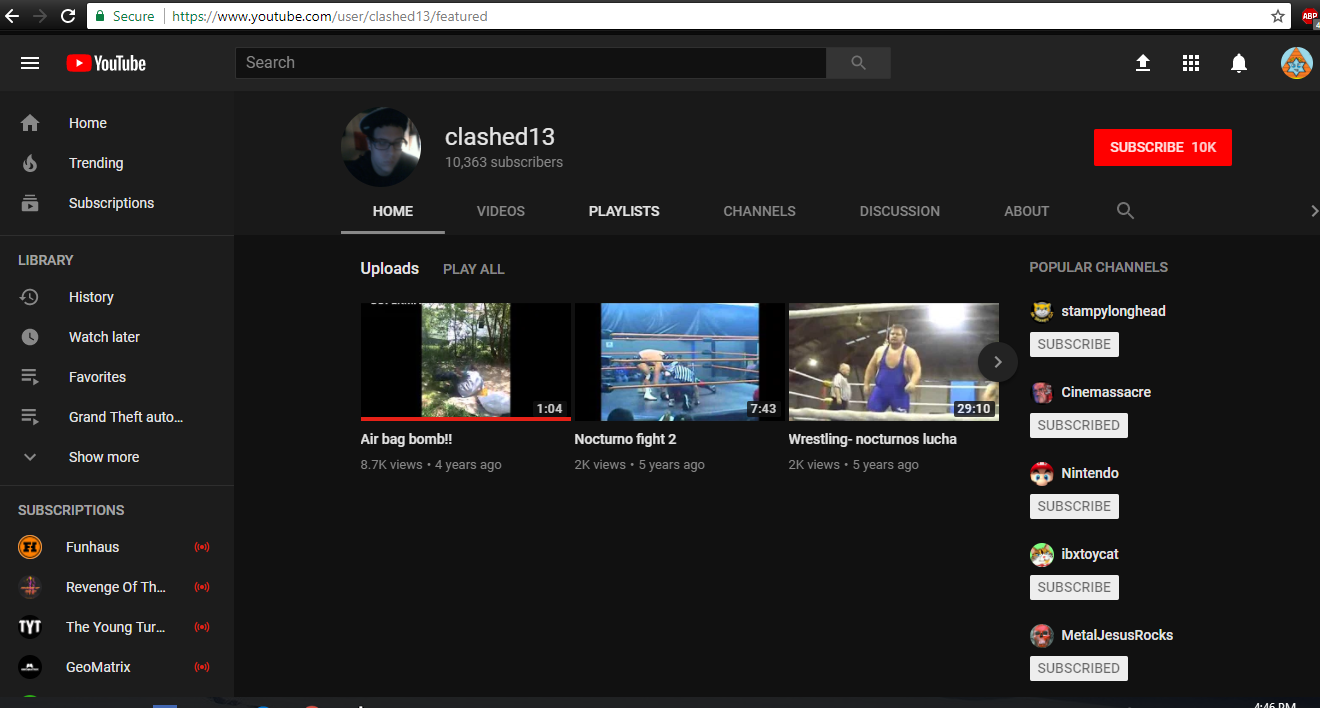Open the PLAYLISTS tab

pos(623,211)
